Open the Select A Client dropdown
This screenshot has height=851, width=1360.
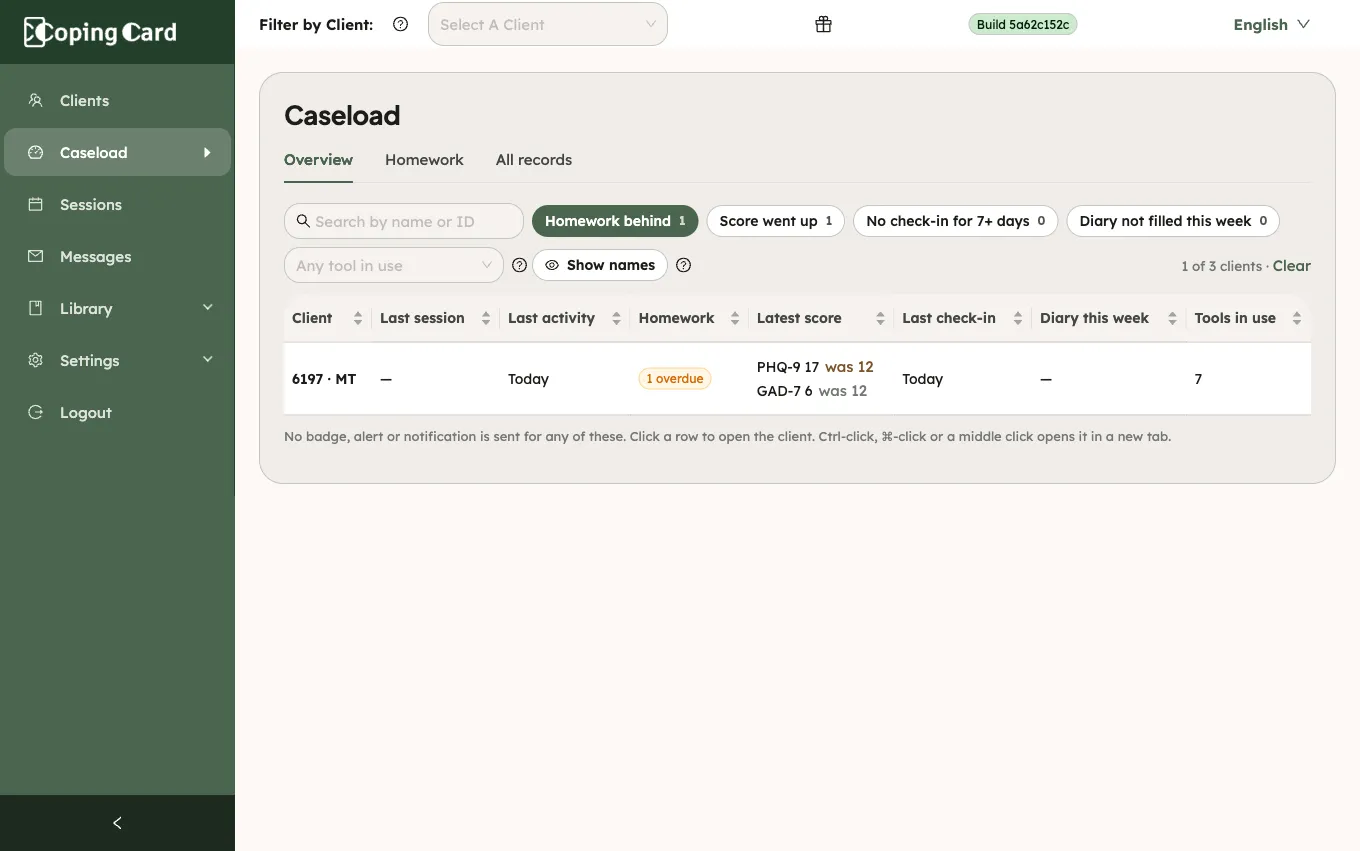pos(548,24)
